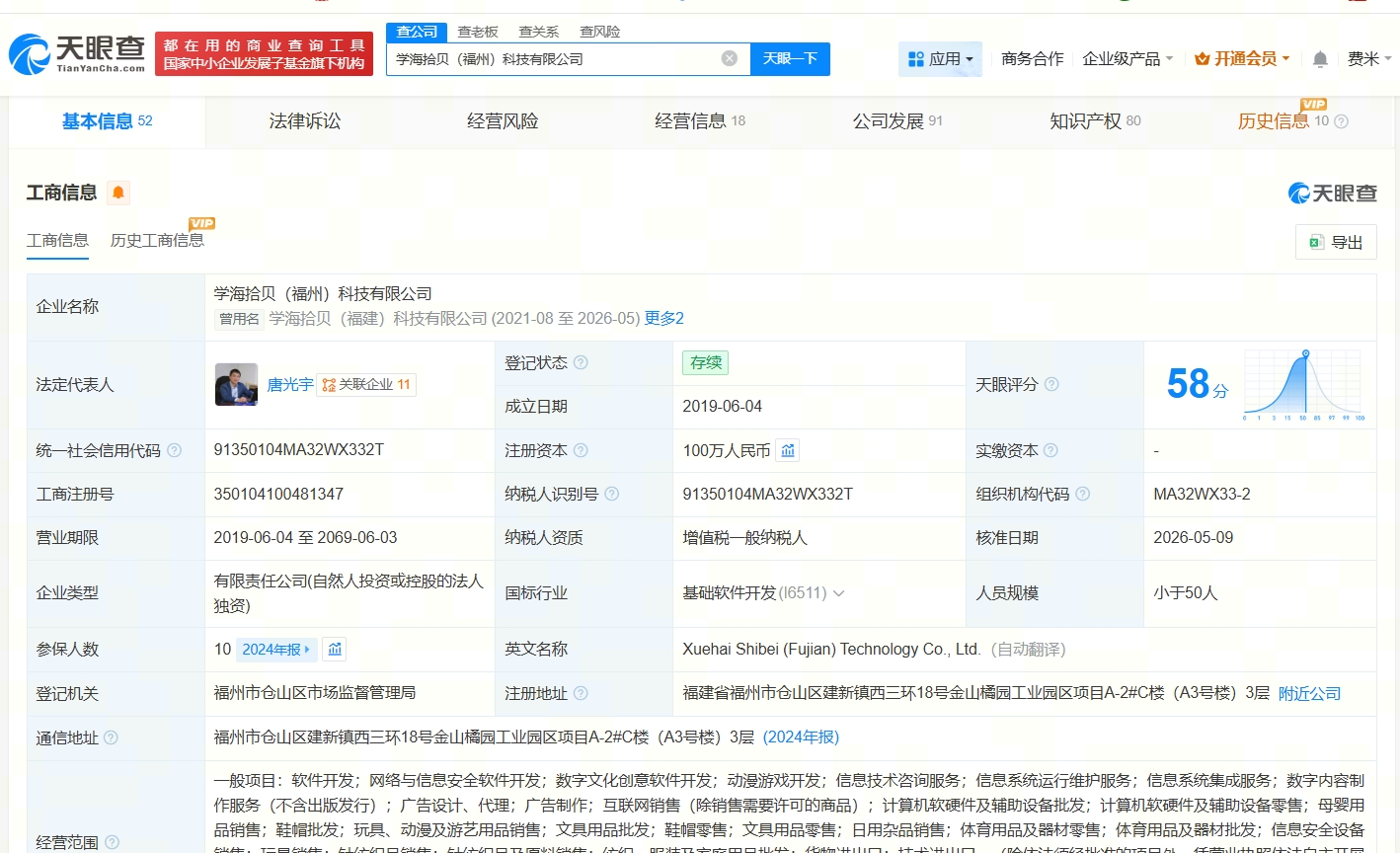The height and width of the screenshot is (853, 1400).
Task: Open the (2024年报) link in 通信地址
Action: 801,737
